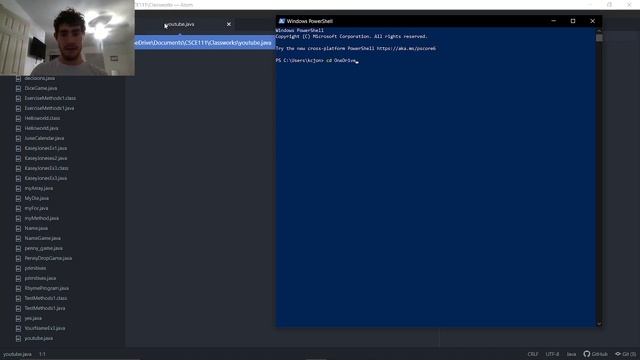Open penny_game.java in the tree view

(x=43, y=248)
